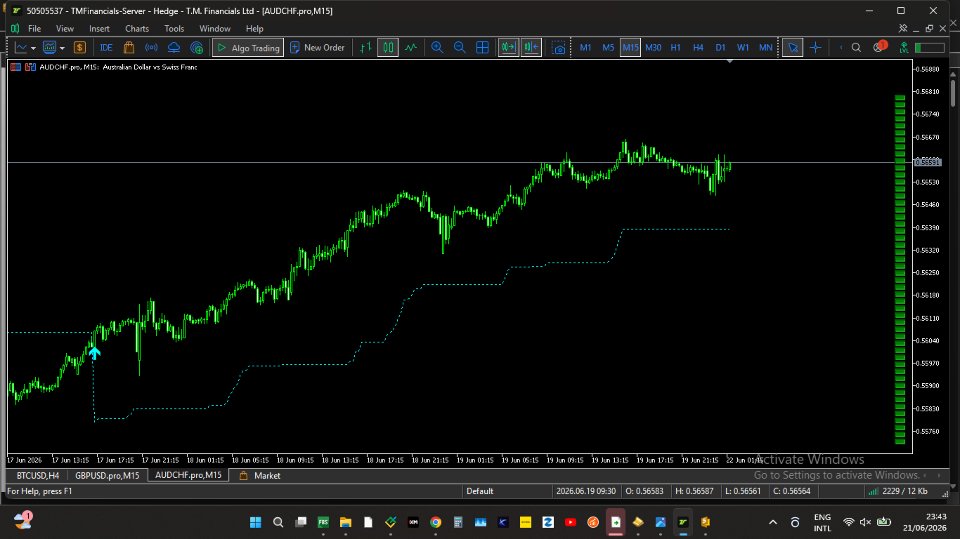Expand the indicators list dropdown arrow
The height and width of the screenshot is (539, 960).
62,48
